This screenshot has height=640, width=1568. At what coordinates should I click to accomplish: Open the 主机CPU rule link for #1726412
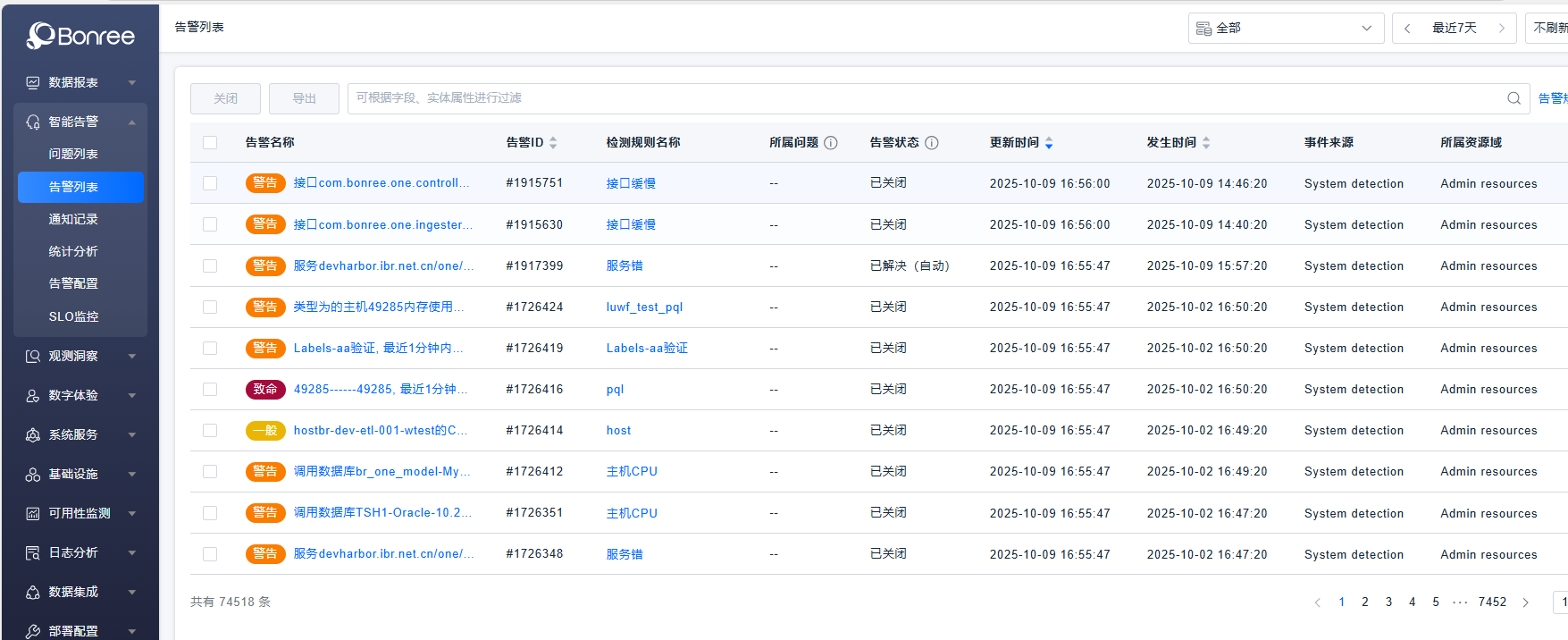[x=632, y=472]
